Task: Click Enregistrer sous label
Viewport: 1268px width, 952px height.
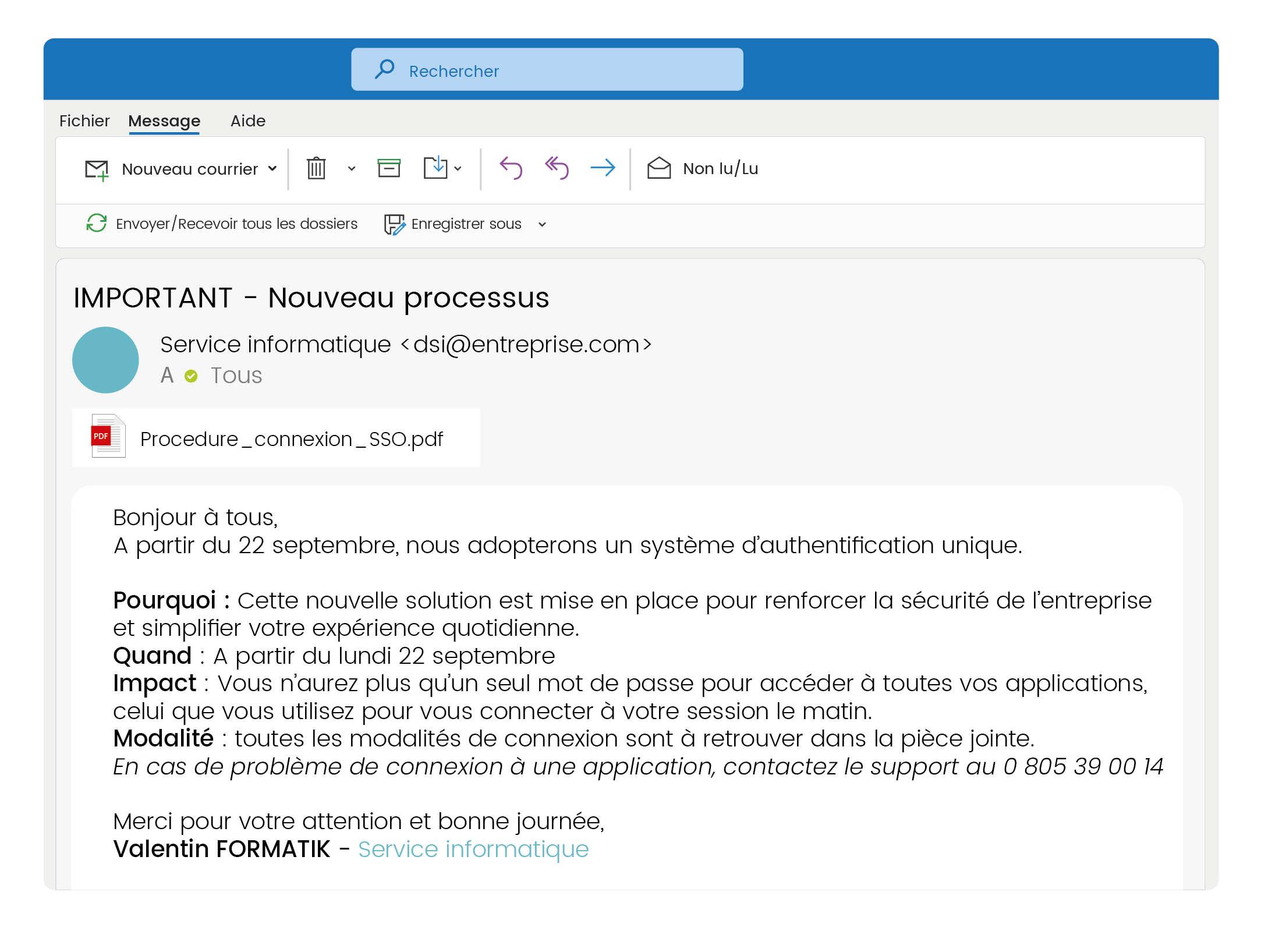Action: click(466, 224)
